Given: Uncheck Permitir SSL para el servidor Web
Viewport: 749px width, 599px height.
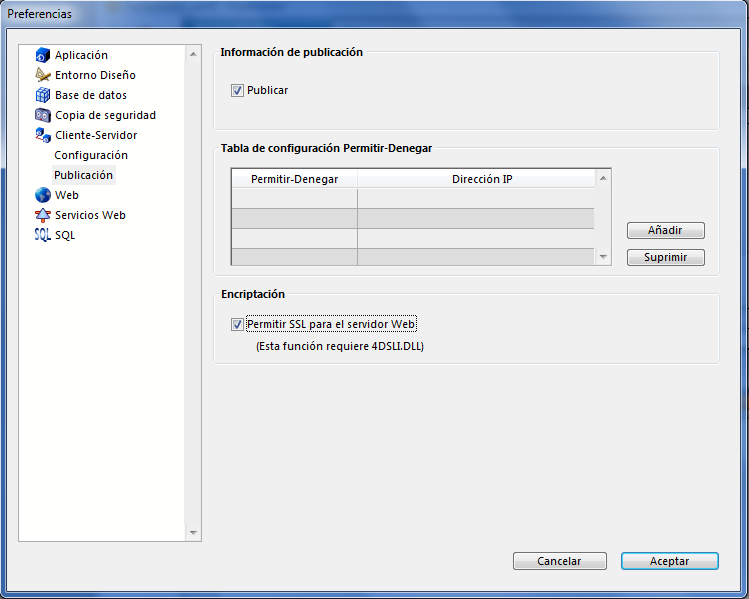Looking at the screenshot, I should coord(237,324).
